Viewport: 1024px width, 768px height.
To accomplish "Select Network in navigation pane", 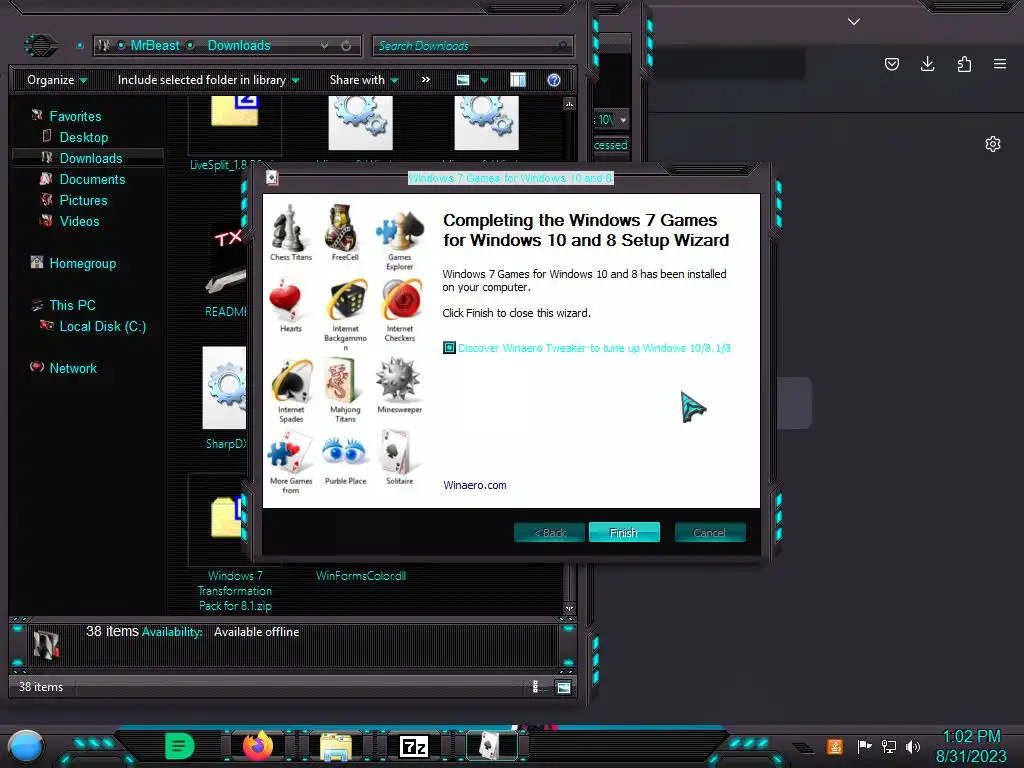I will (x=72, y=368).
